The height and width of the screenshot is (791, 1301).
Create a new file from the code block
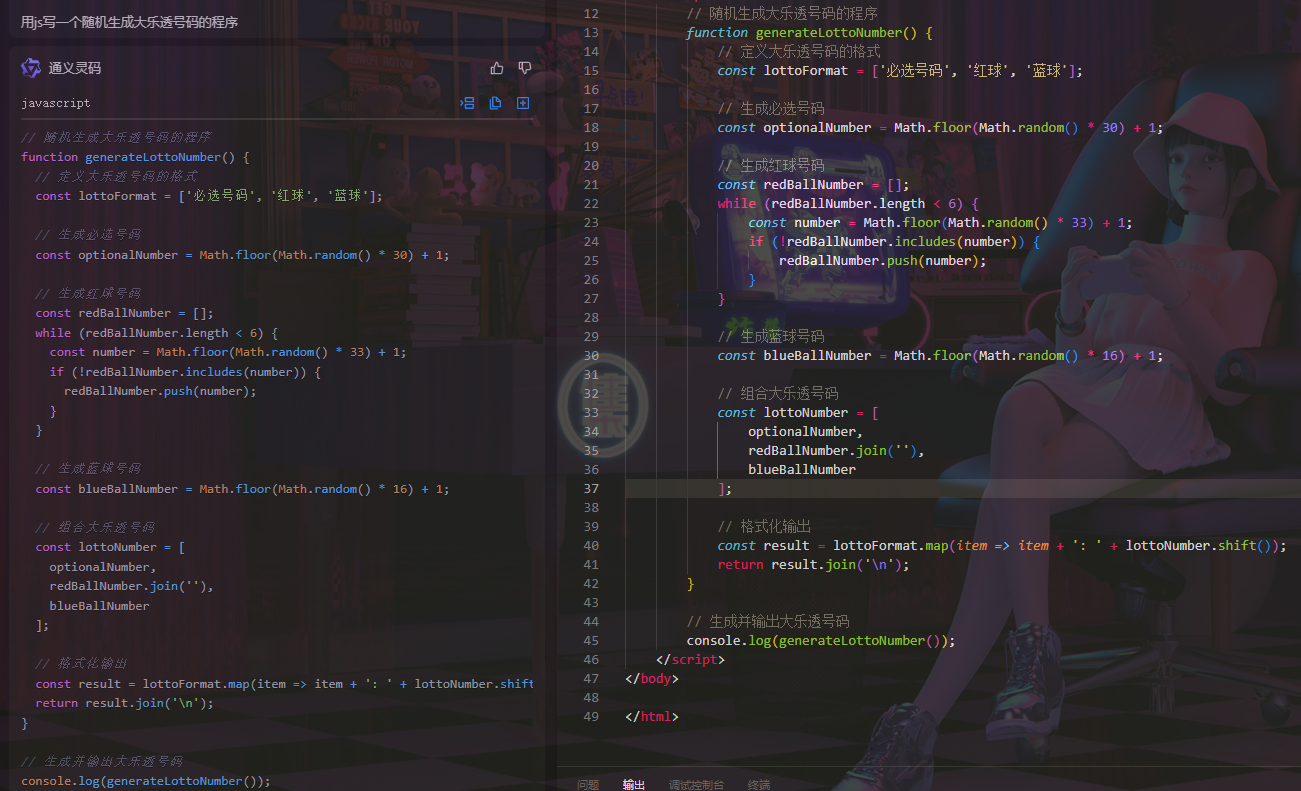point(522,103)
